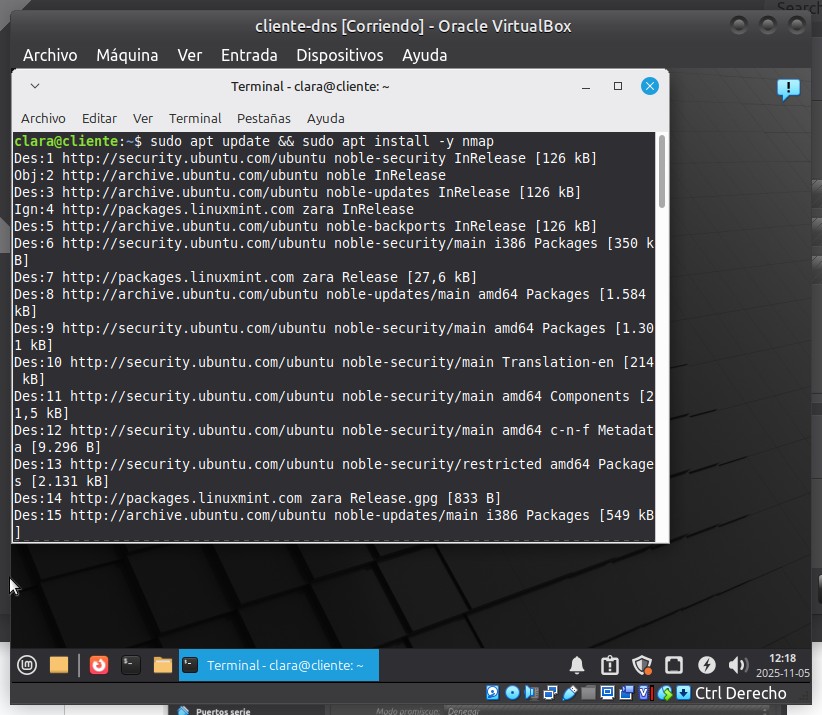
Task: Open the volume speaker icon
Action: [x=738, y=665]
